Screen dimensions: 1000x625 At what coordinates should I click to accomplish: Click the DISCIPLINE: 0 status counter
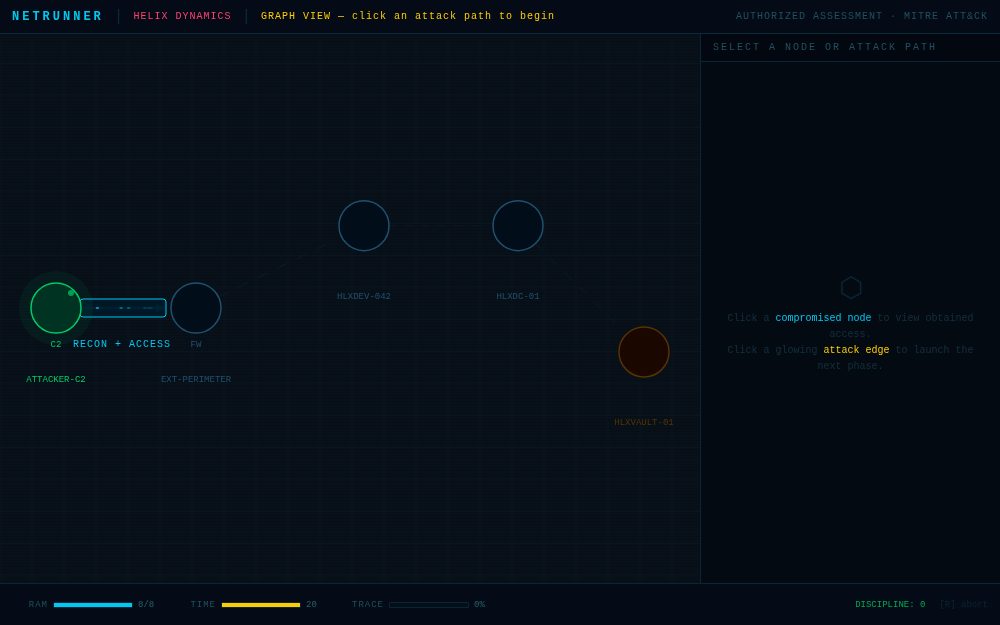point(890,605)
